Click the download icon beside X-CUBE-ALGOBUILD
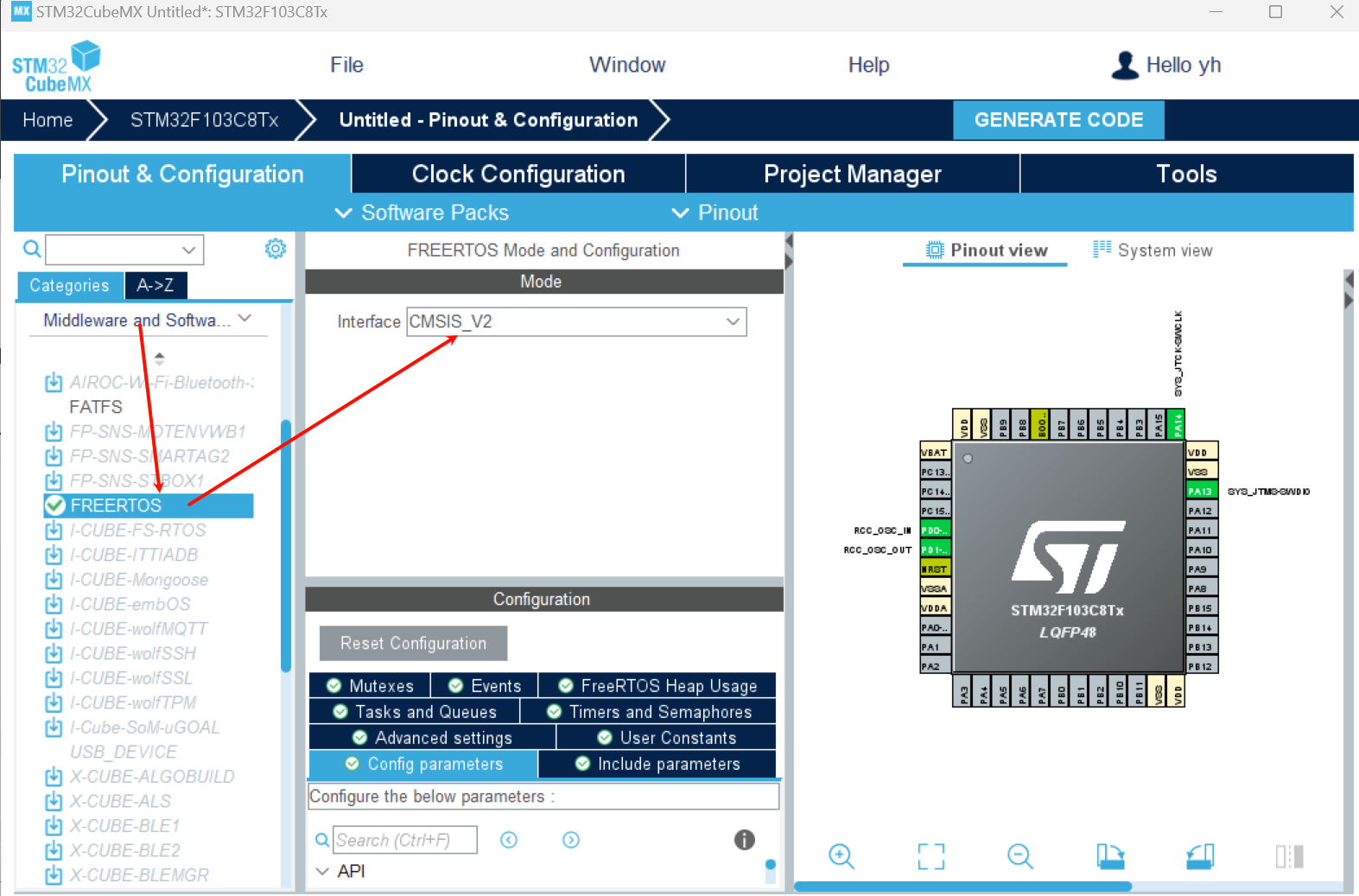 pyautogui.click(x=54, y=776)
